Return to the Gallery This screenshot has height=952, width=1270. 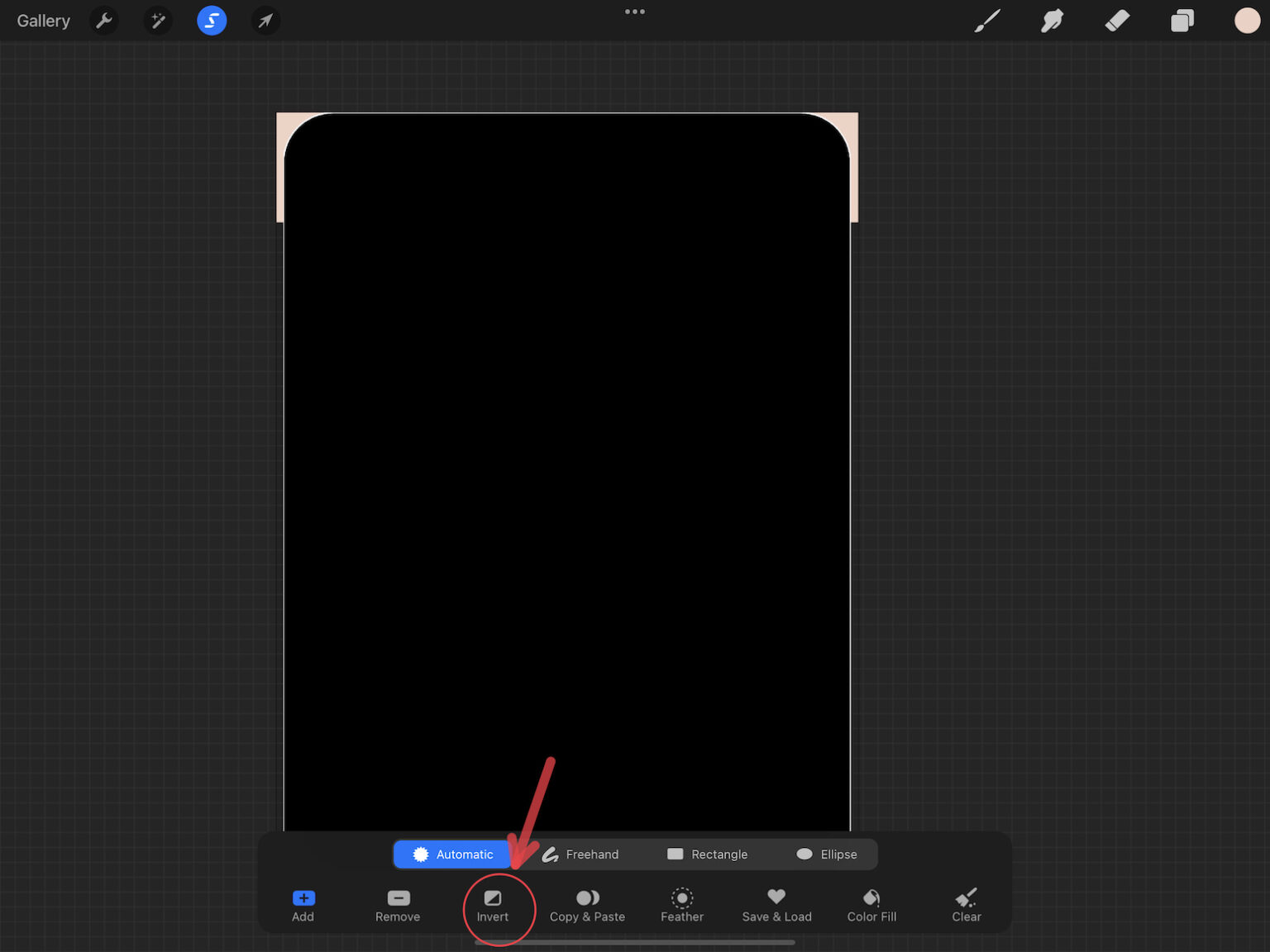(x=43, y=21)
